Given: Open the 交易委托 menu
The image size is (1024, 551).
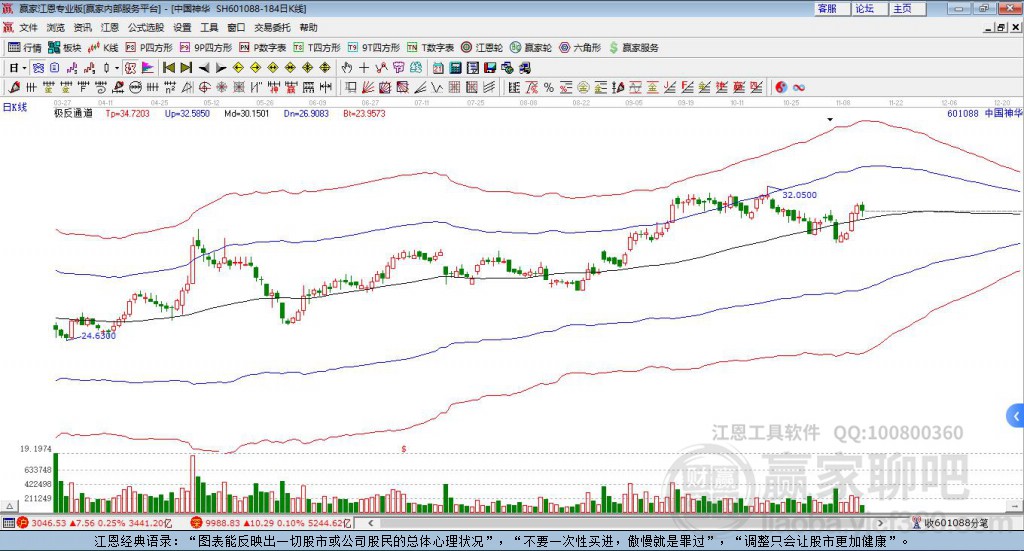Looking at the screenshot, I should point(272,27).
